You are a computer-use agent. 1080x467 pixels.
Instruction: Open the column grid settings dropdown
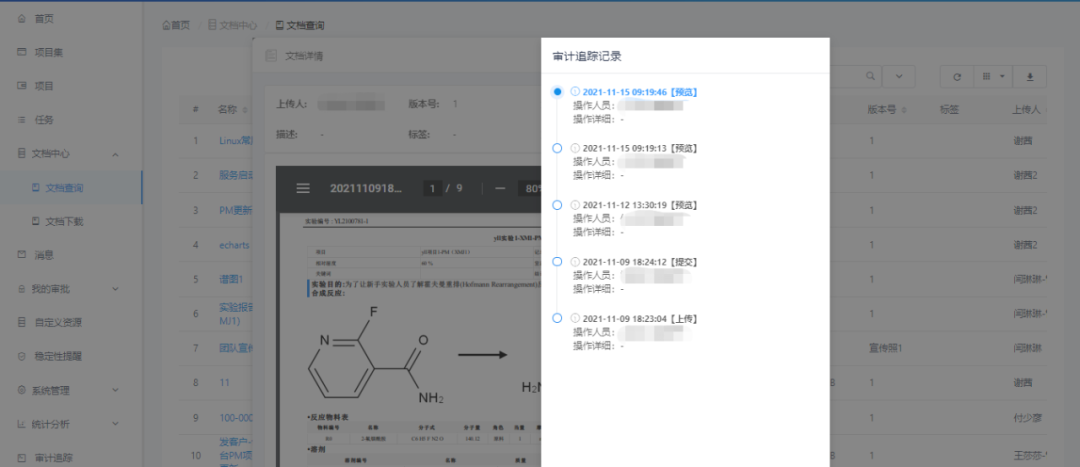(993, 76)
